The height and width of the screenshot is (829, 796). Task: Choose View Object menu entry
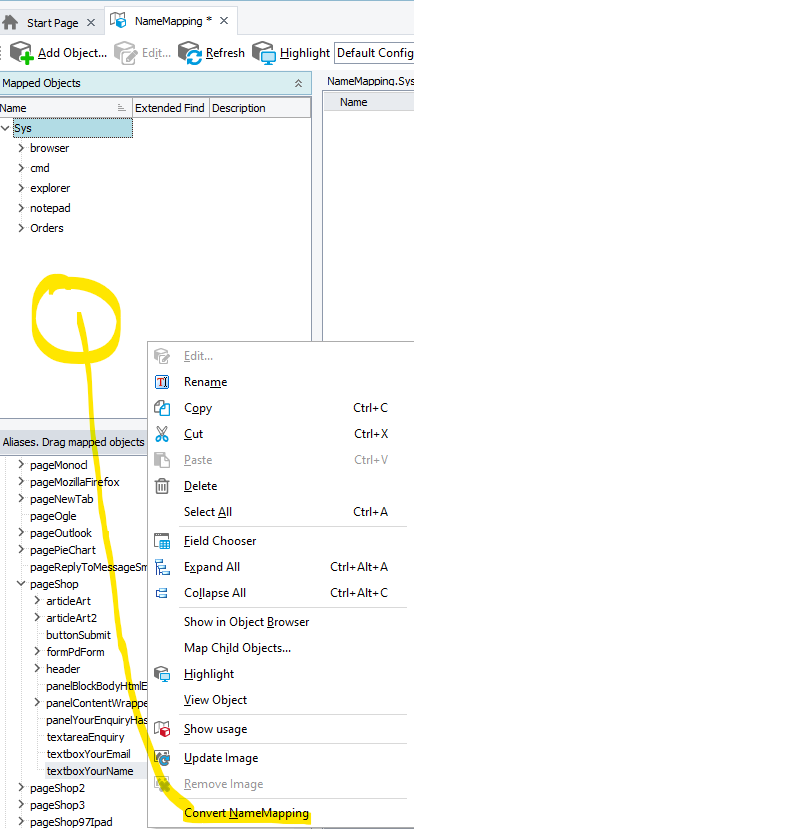pos(215,699)
